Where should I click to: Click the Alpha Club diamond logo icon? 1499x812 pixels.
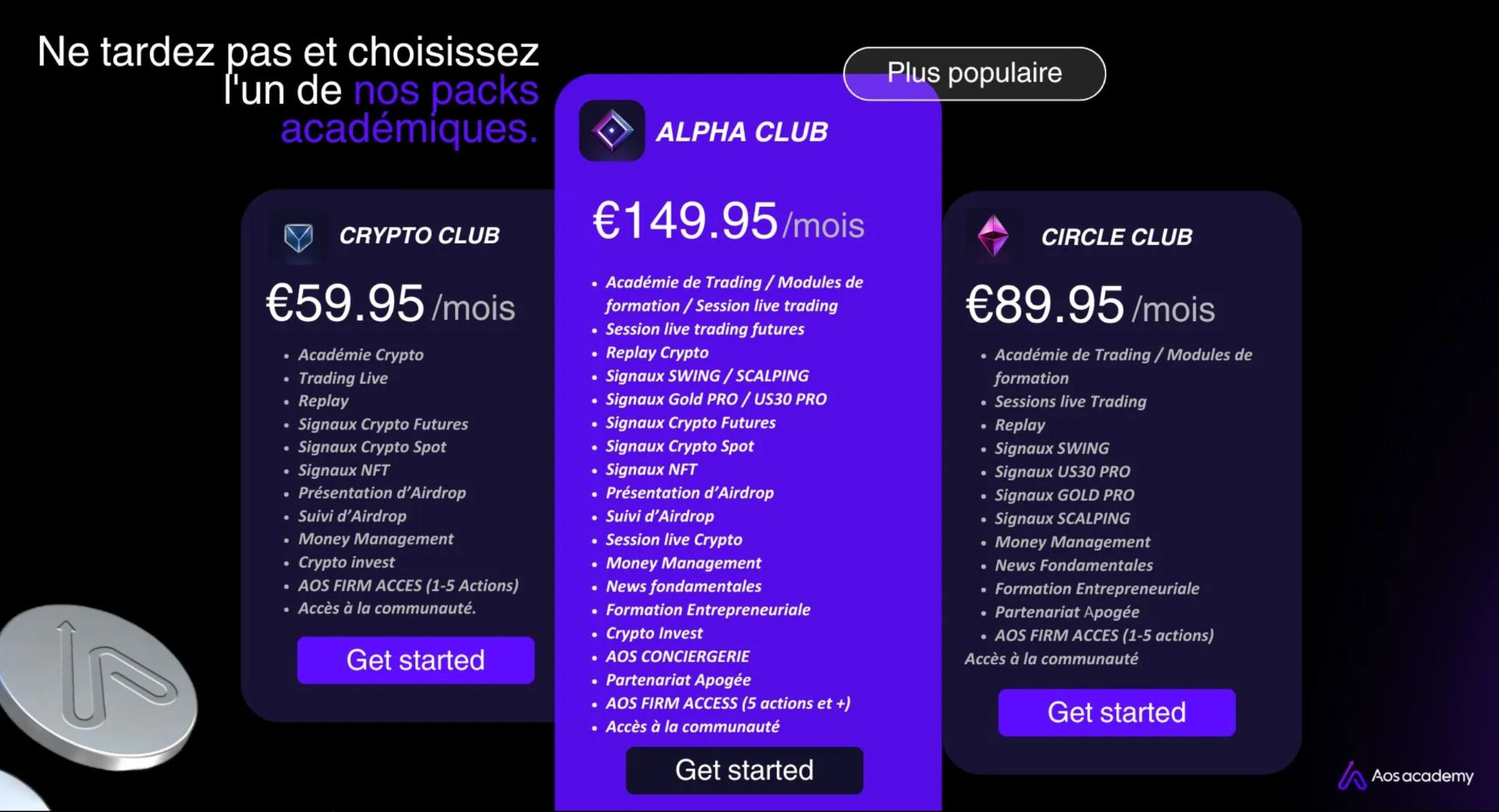pyautogui.click(x=612, y=131)
